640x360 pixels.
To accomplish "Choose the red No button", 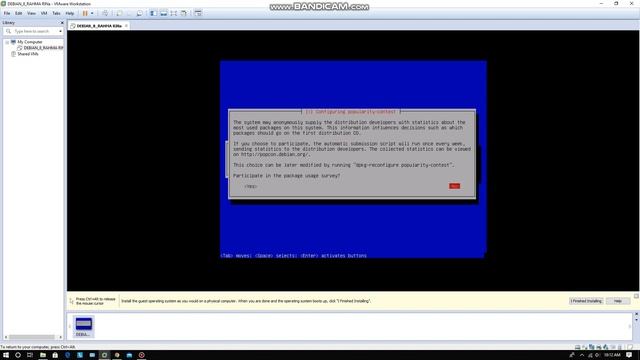I will click(454, 186).
